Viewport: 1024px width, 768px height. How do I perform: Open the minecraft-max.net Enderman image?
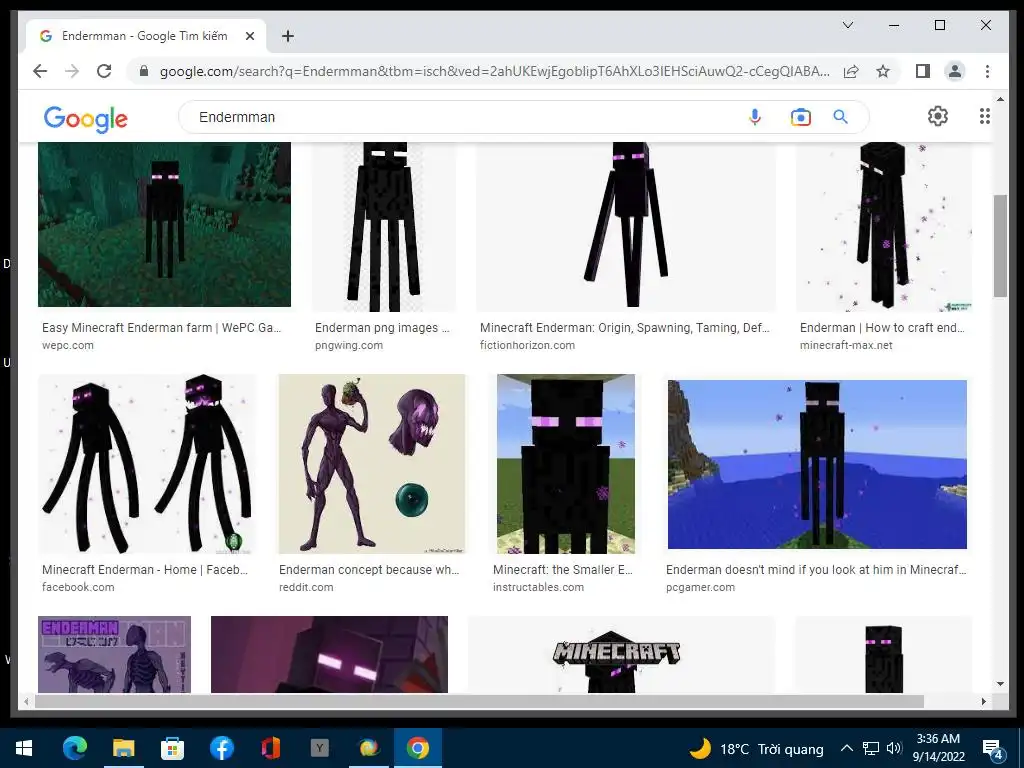tap(884, 227)
